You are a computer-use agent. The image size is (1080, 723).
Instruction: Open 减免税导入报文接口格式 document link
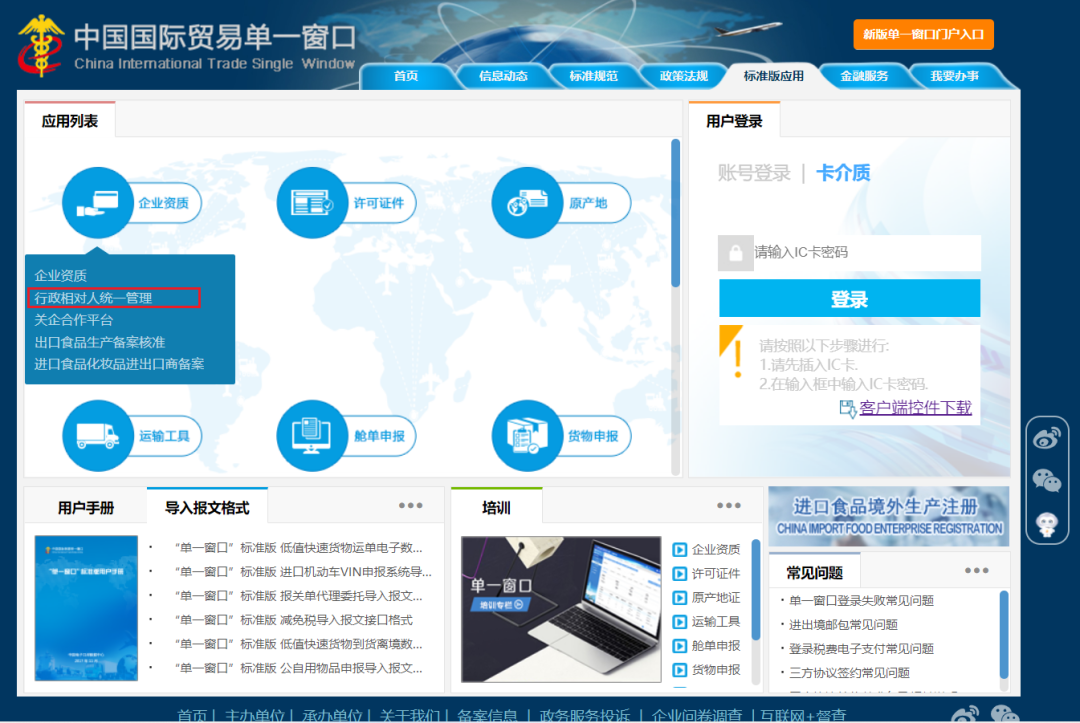(x=294, y=620)
